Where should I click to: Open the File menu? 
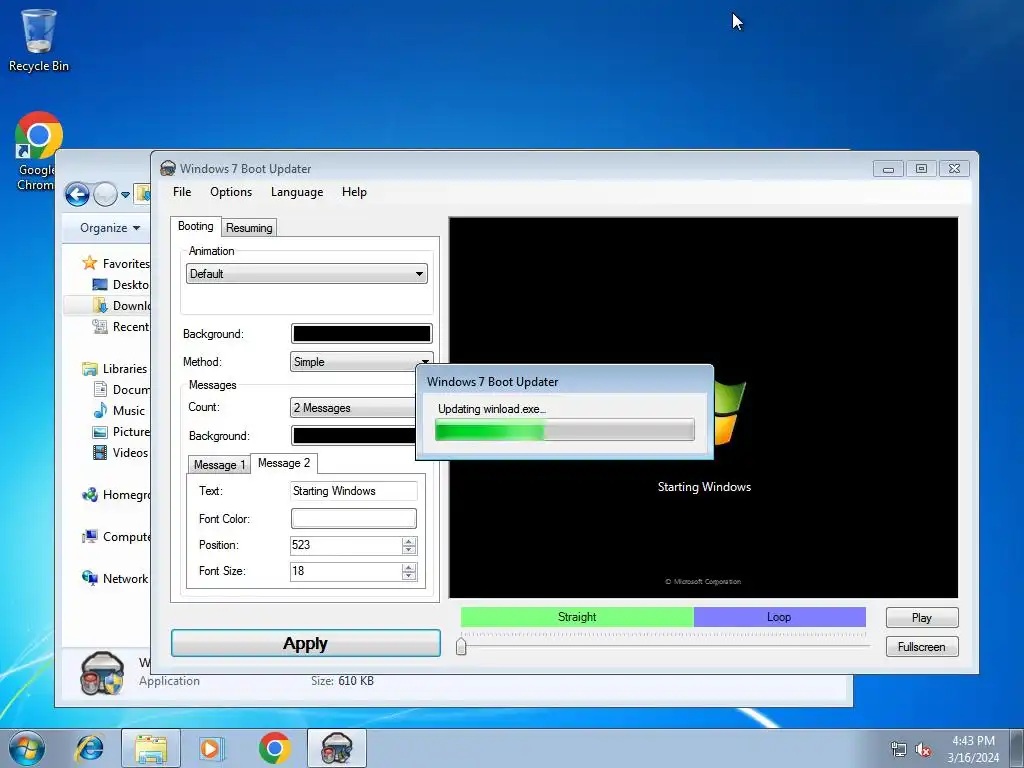[182, 192]
